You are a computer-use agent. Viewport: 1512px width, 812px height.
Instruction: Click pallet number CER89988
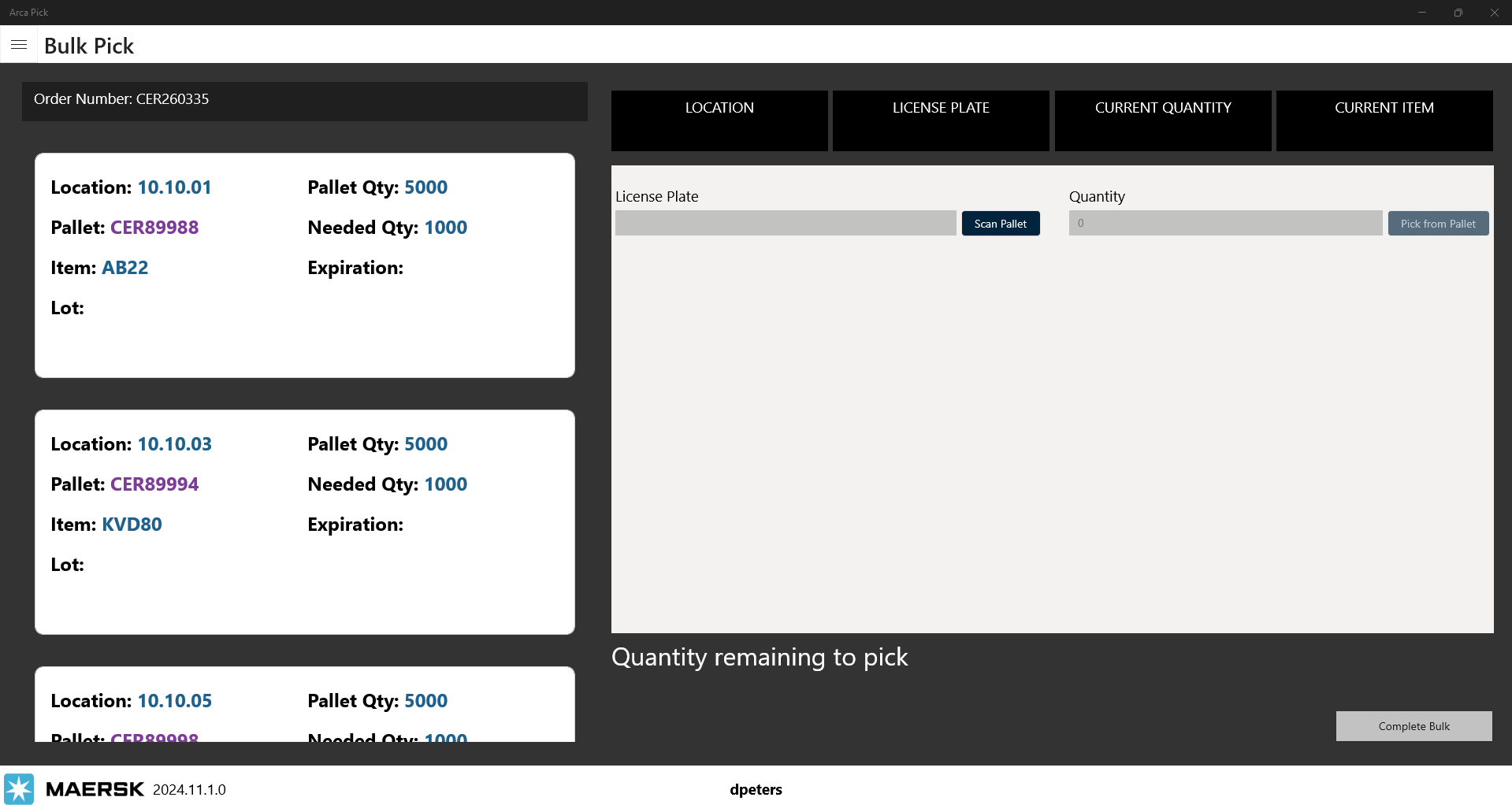click(154, 228)
